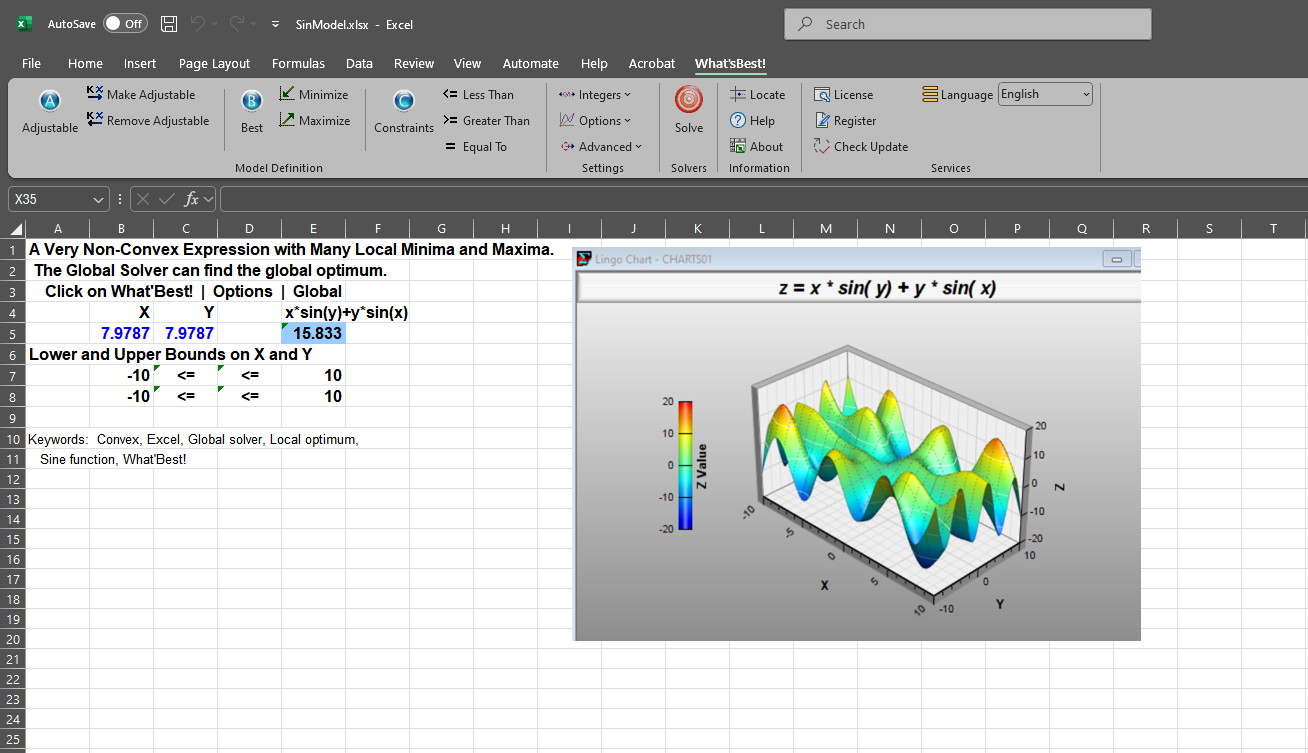Click the Z Value color legend bar
Image resolution: width=1308 pixels, height=753 pixels.
(685, 464)
